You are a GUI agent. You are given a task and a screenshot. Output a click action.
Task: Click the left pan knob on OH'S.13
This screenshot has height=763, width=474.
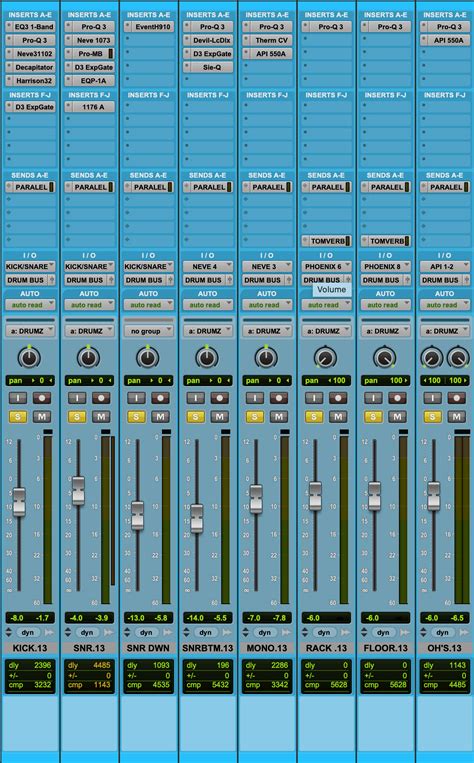(432, 358)
